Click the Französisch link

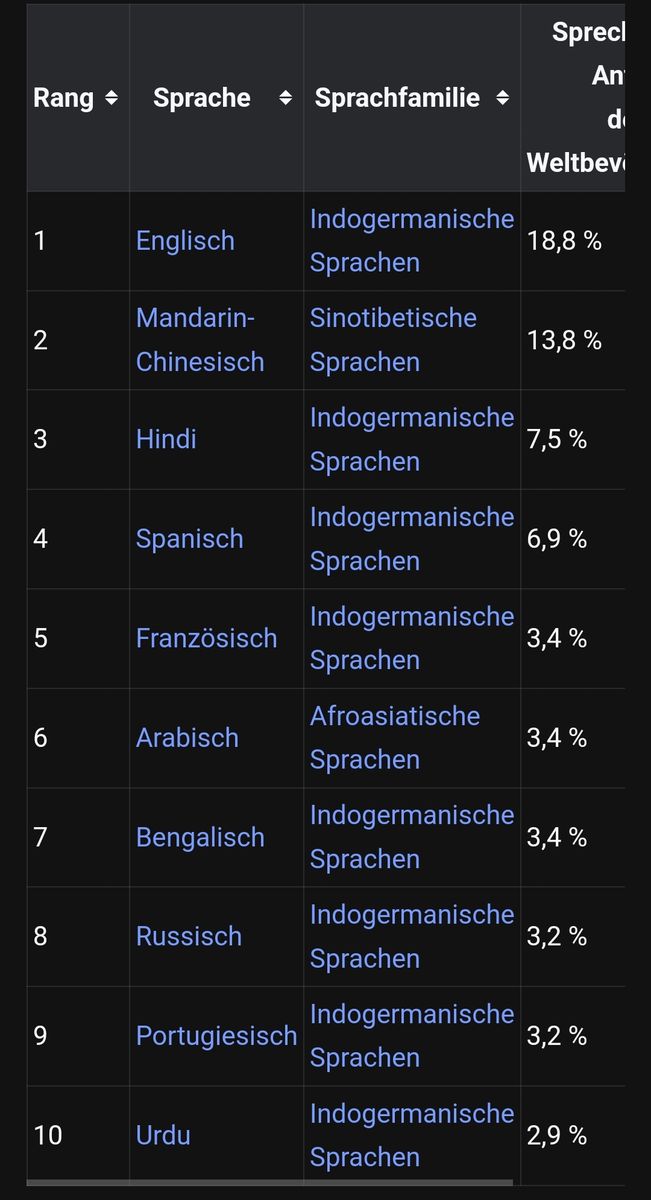click(206, 638)
